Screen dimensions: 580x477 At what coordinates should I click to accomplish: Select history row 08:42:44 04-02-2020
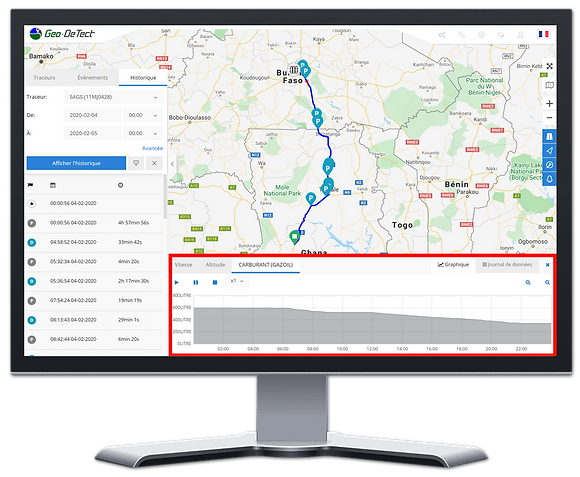(94, 339)
